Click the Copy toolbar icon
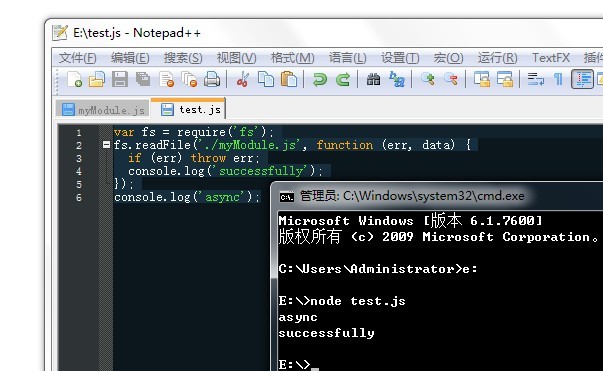This screenshot has height=371, width=603. coord(266,79)
